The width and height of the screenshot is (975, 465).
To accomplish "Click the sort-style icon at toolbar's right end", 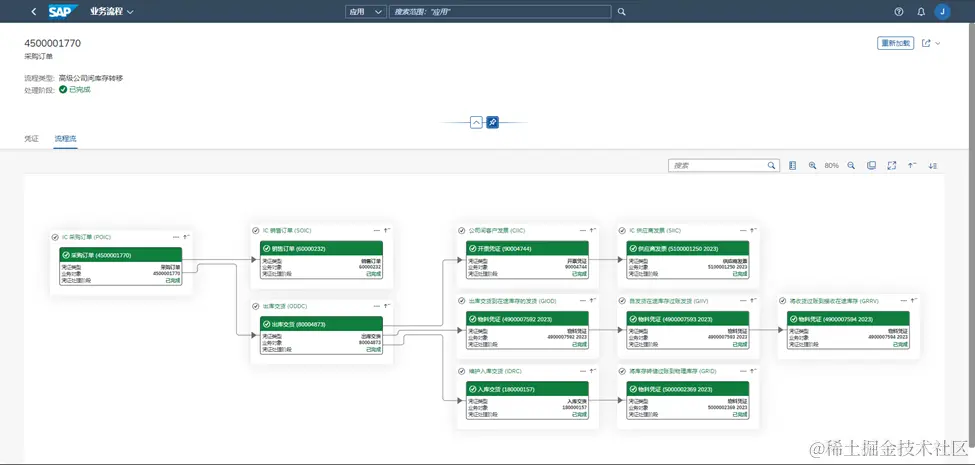I will point(932,165).
